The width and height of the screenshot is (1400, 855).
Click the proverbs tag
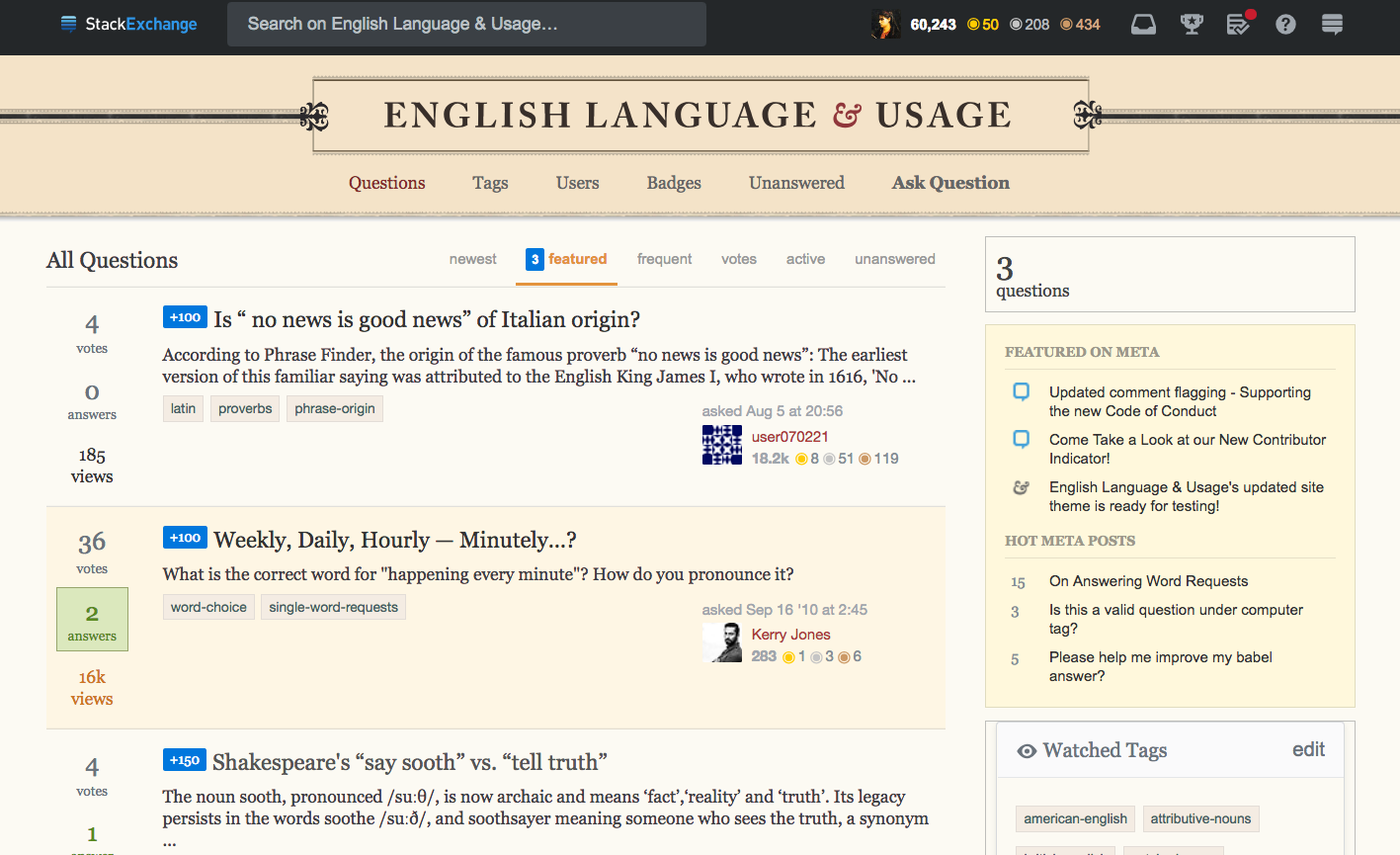[x=245, y=408]
